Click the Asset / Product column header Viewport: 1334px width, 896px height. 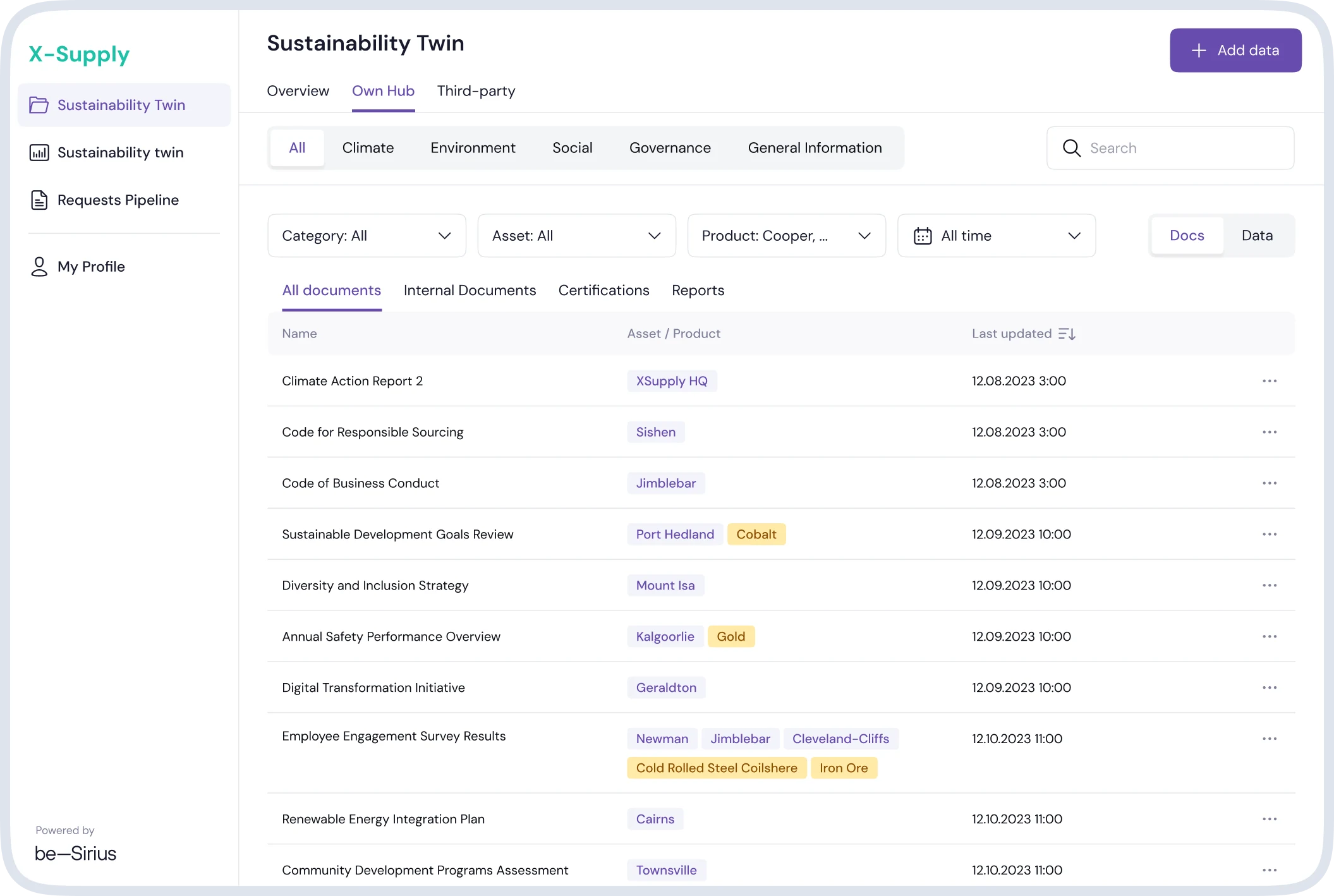point(674,334)
